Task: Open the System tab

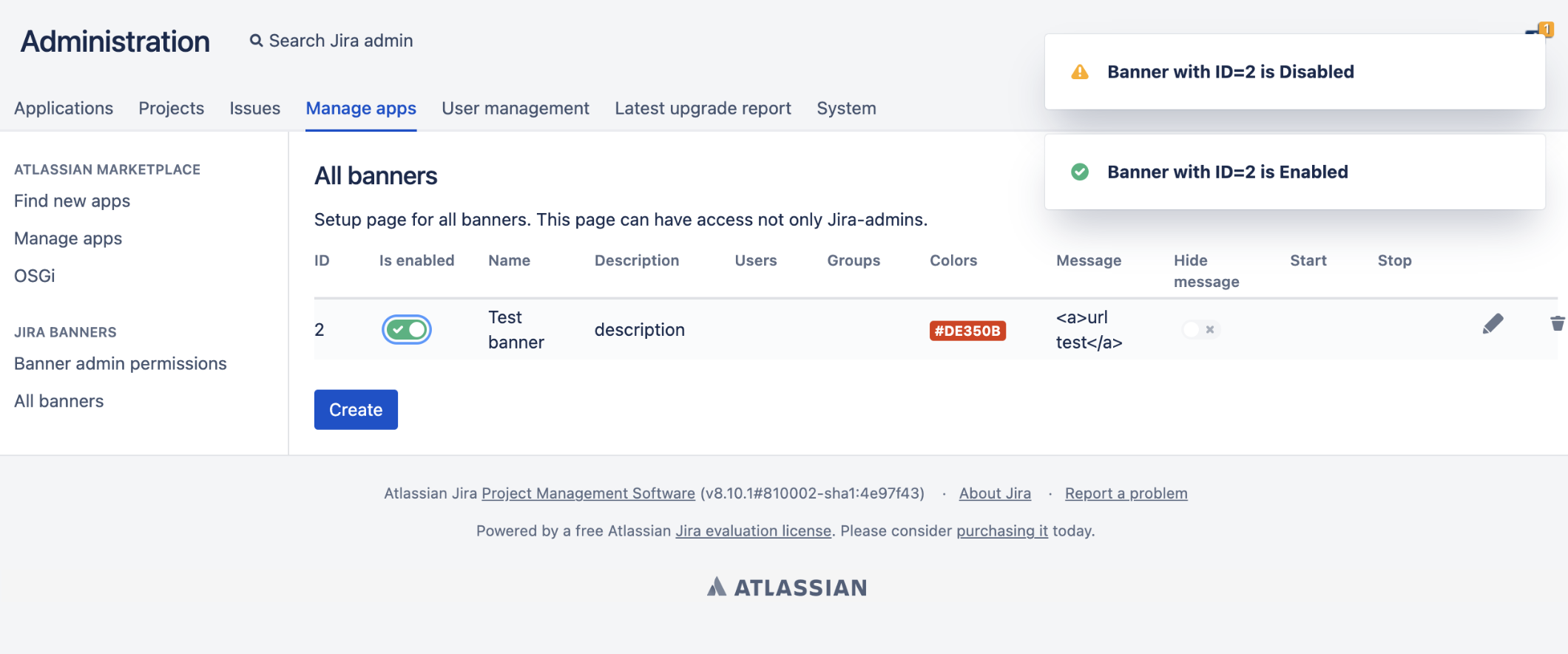Action: [846, 108]
